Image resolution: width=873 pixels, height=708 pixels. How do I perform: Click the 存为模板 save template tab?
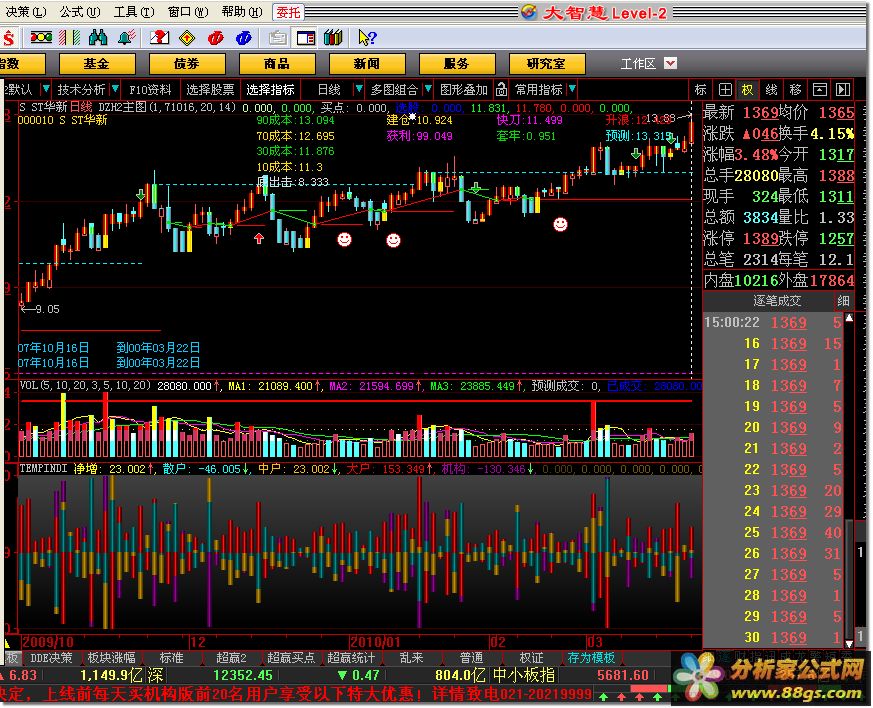(591, 658)
